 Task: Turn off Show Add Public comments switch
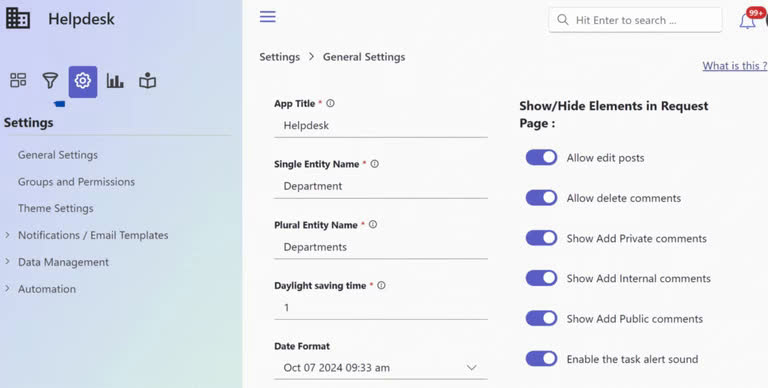coord(541,318)
